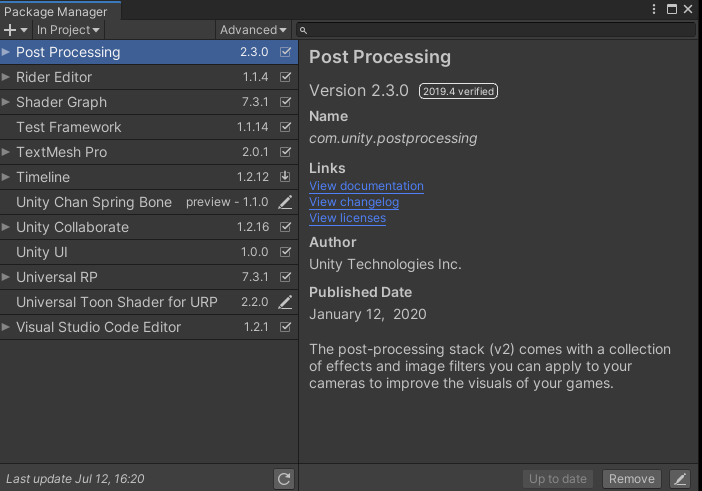Expand Timeline versions arrow
This screenshot has height=491, width=702.
click(x=6, y=177)
